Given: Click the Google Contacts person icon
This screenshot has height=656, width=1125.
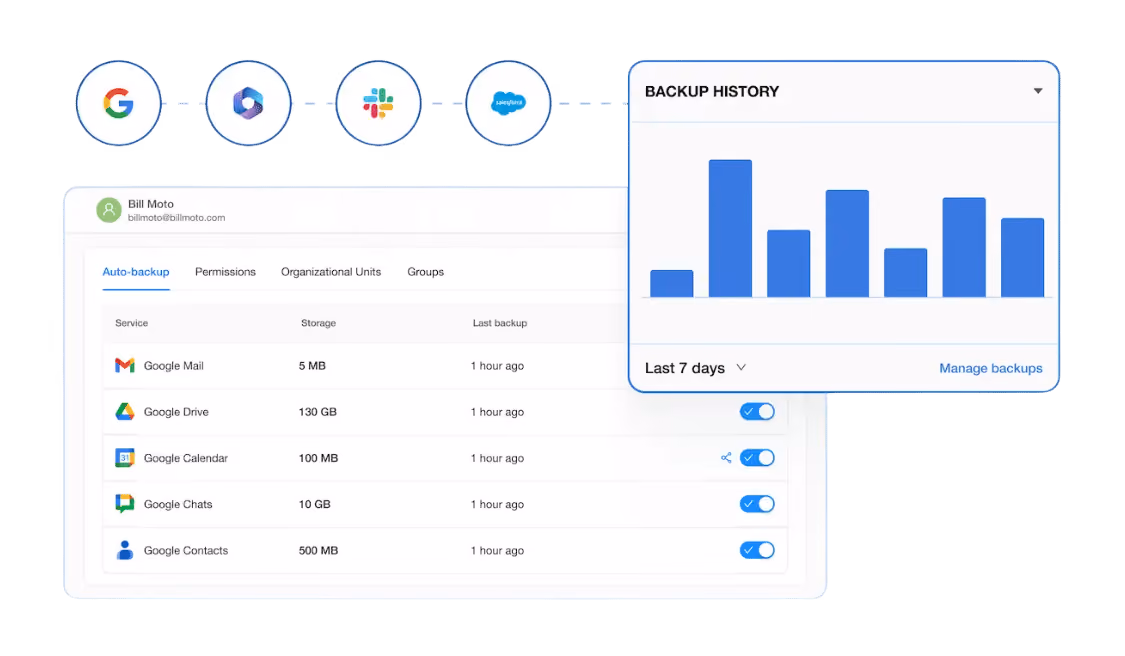Looking at the screenshot, I should (125, 550).
